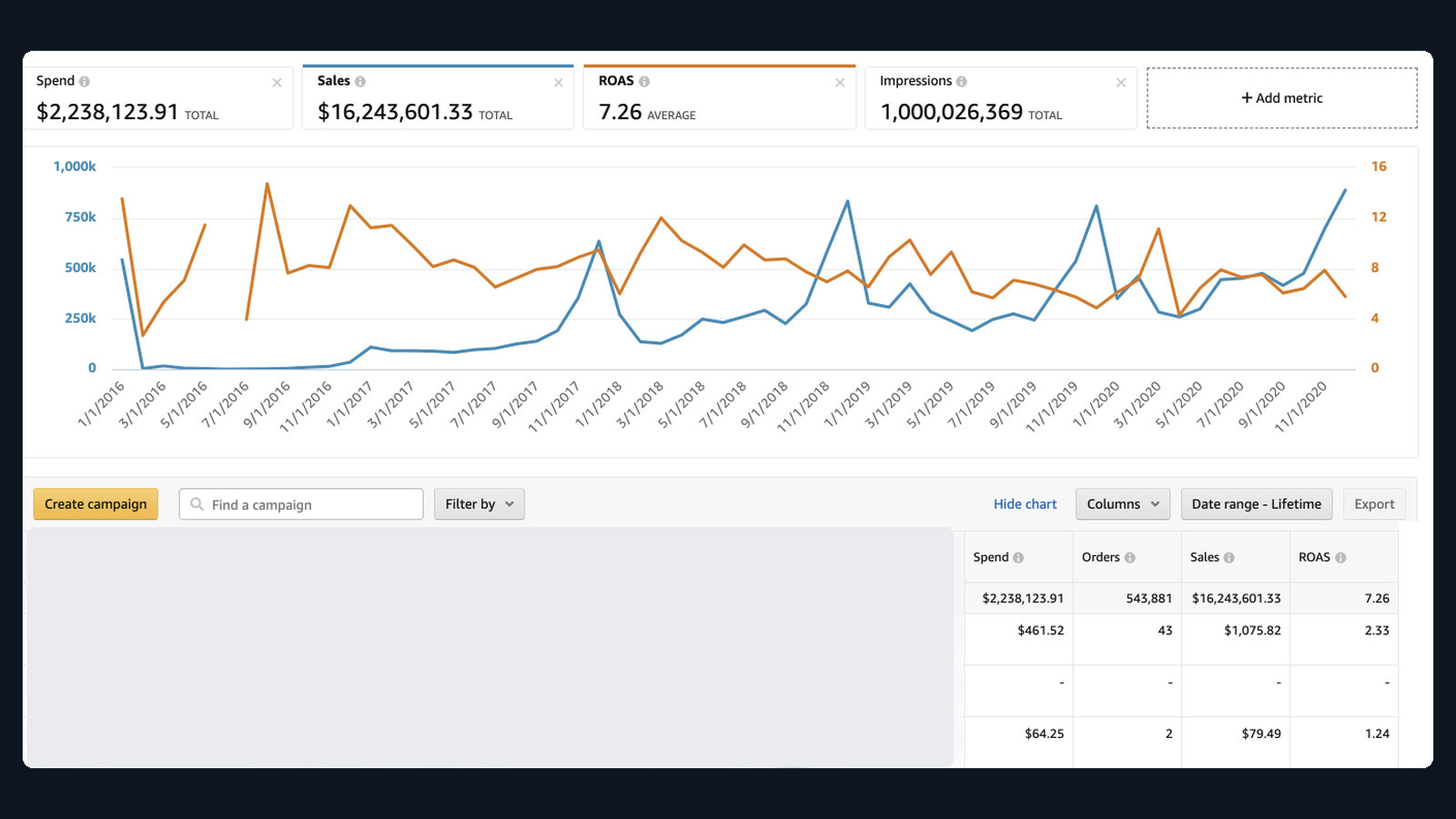Viewport: 1456px width, 819px height.
Task: Open the Filter by dropdown
Action: [480, 504]
